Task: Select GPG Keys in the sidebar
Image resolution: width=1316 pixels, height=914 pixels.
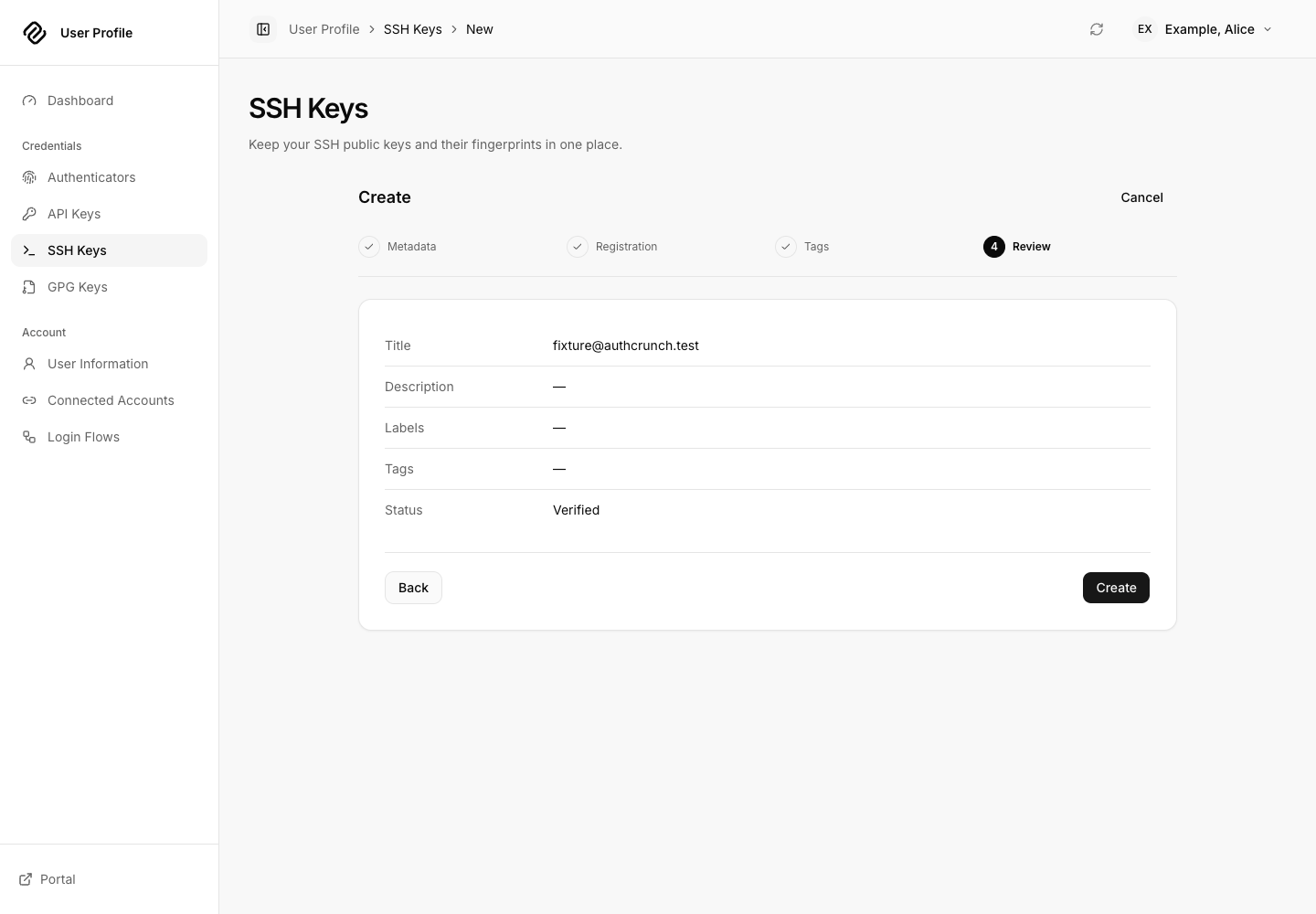Action: coord(110,287)
